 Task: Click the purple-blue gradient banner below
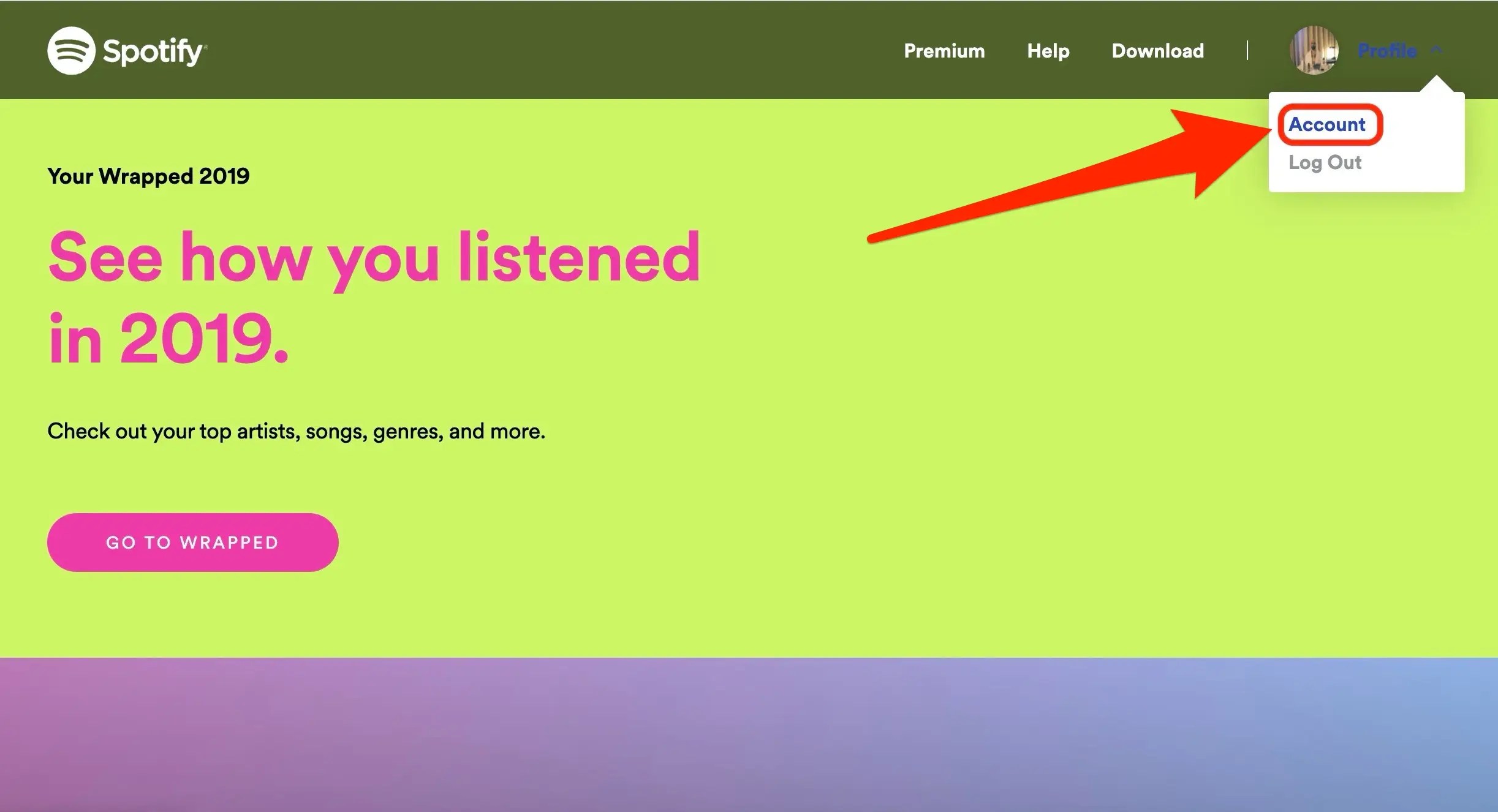click(749, 735)
